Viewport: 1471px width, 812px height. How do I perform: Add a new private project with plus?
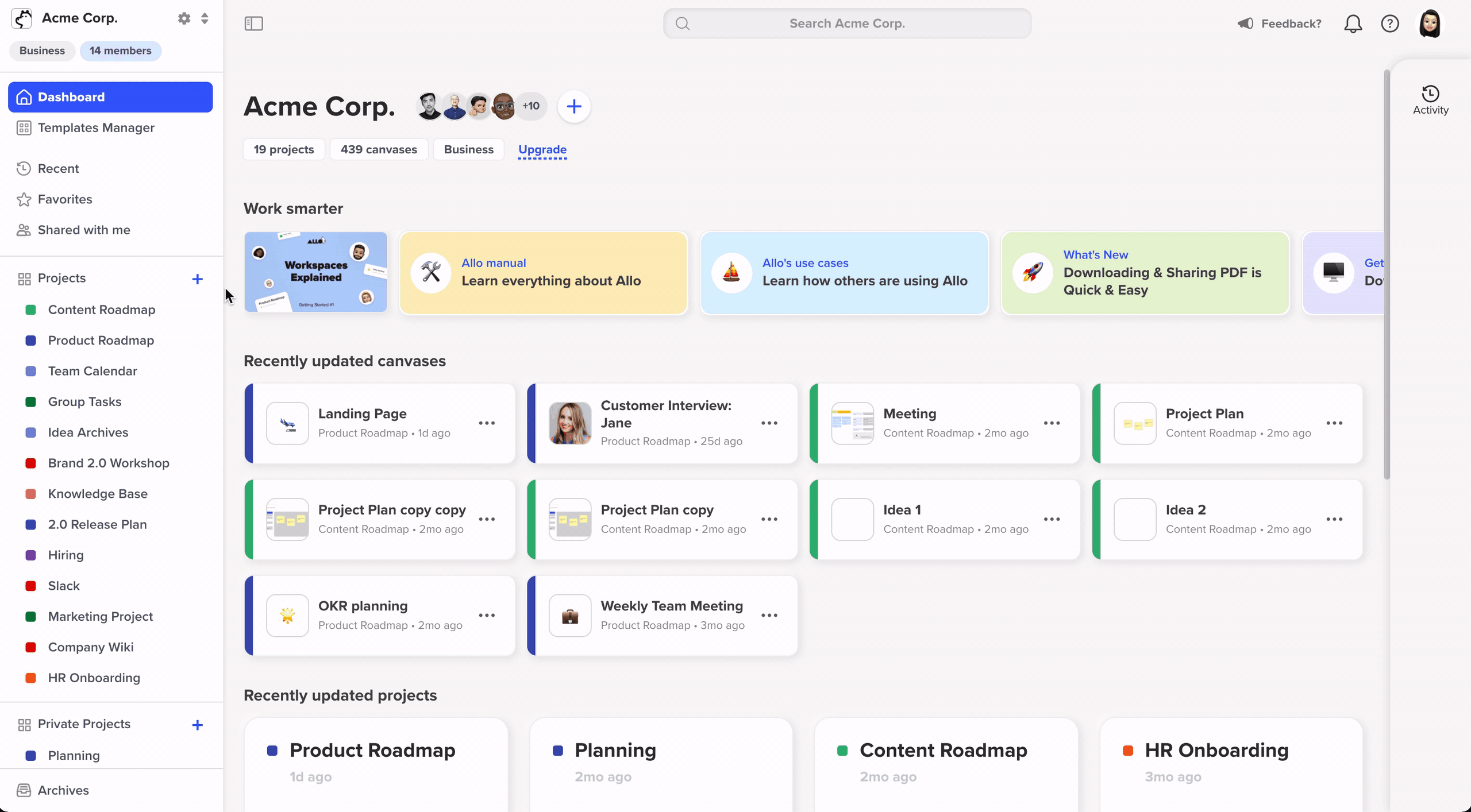(x=197, y=725)
